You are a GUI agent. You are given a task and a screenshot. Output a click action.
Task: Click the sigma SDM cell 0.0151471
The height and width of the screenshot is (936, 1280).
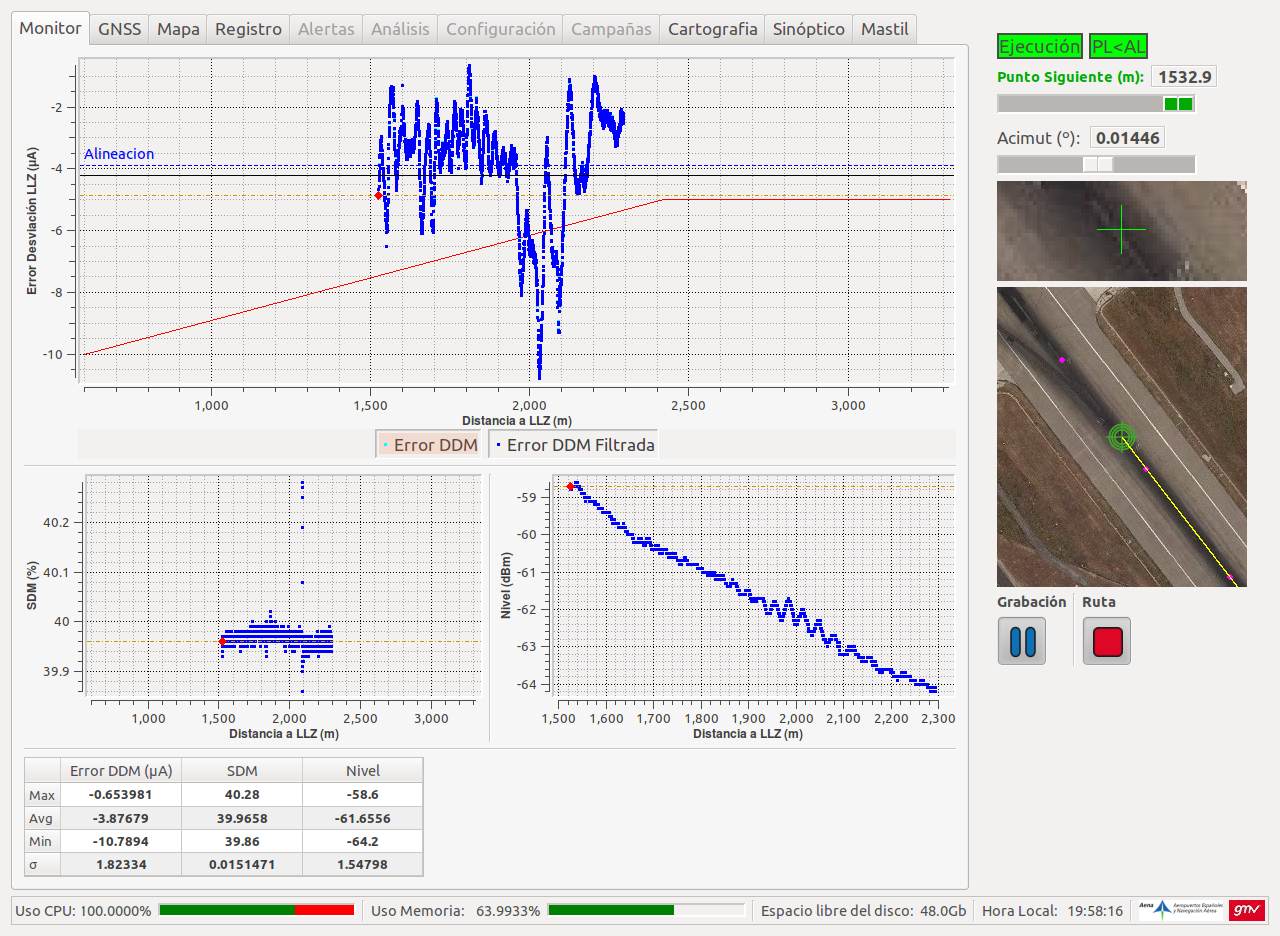pyautogui.click(x=242, y=864)
